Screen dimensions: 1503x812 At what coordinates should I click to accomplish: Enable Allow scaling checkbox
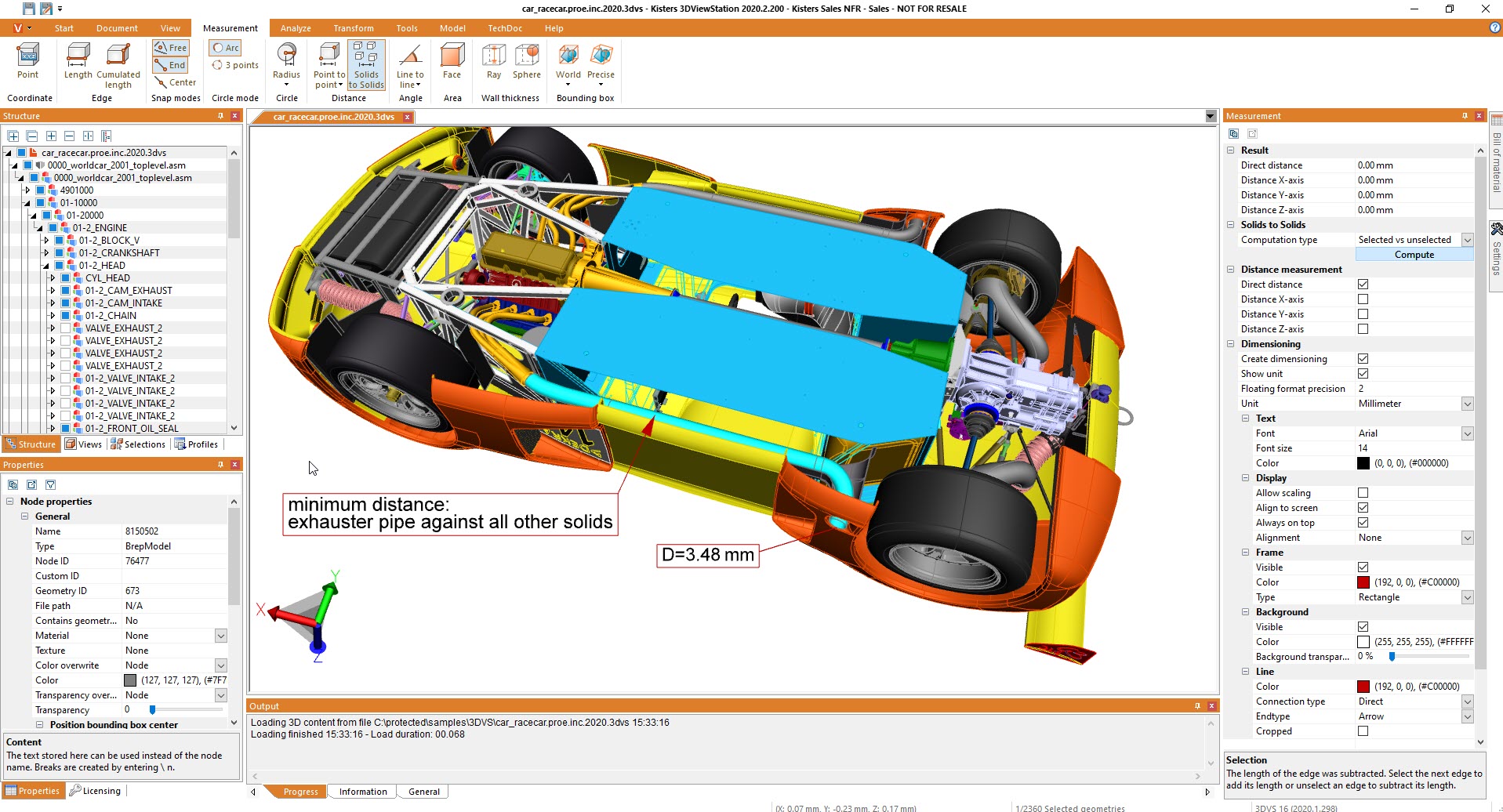(x=1363, y=493)
